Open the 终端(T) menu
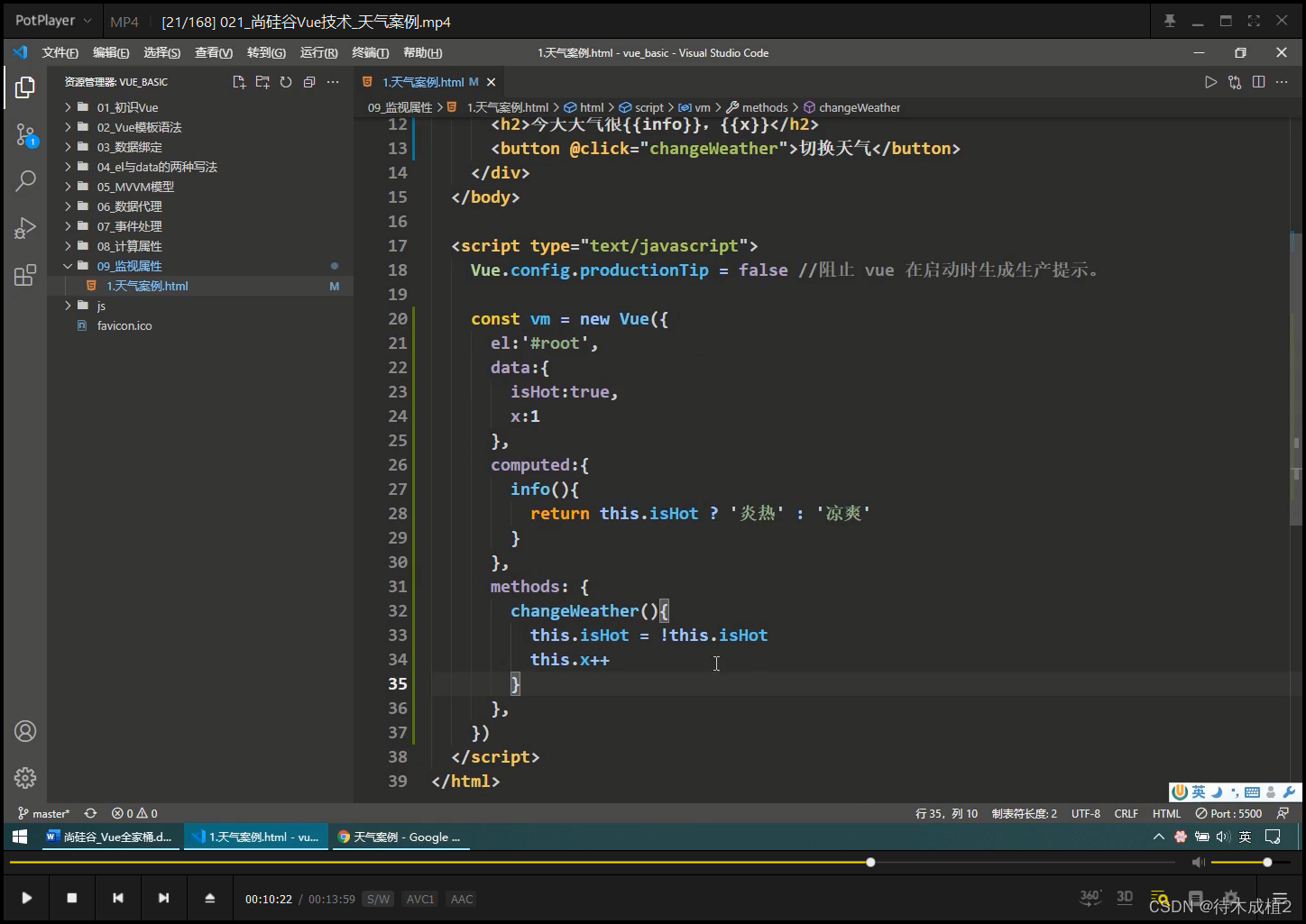This screenshot has width=1306, height=924. point(370,53)
